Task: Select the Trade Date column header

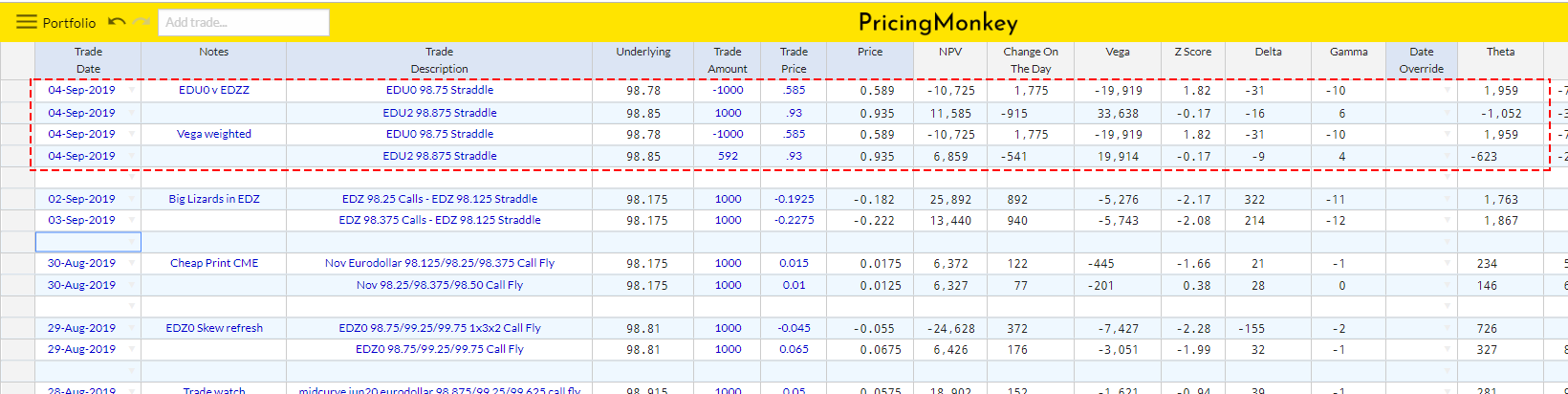Action: pos(88,60)
